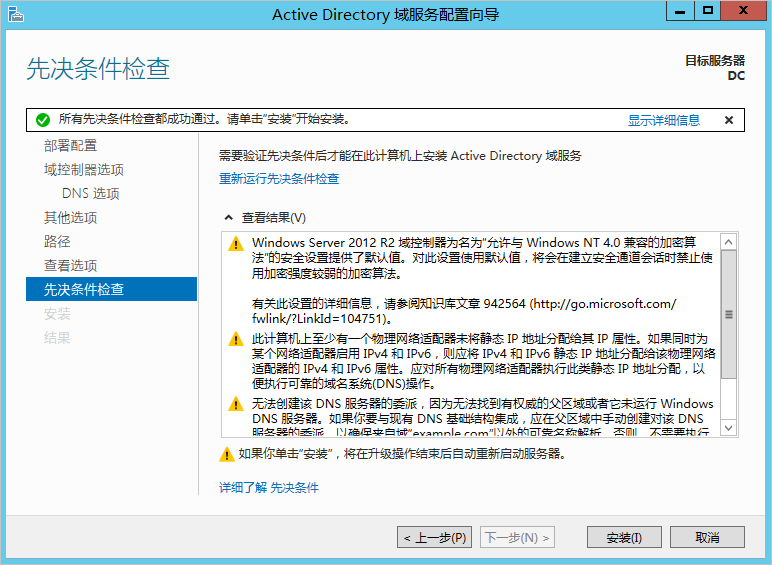Image resolution: width=772 pixels, height=565 pixels.
Task: Click the results scrollbar down arrow
Action: coord(729,428)
